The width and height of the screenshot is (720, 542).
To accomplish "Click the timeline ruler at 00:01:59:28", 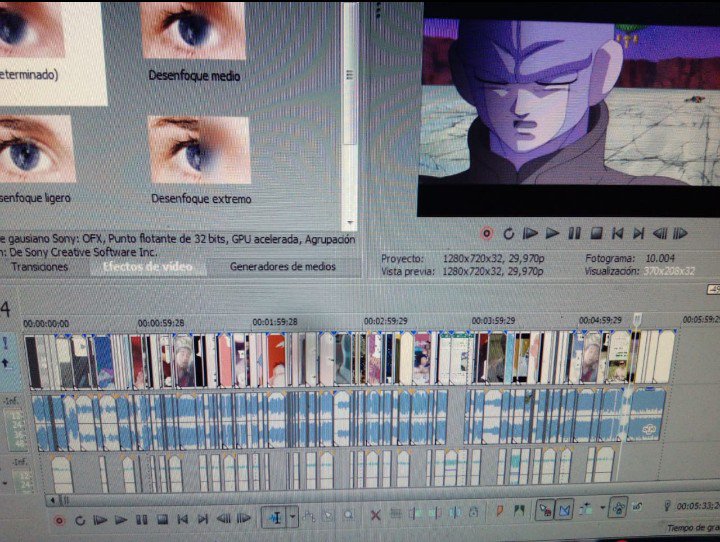I will click(275, 322).
